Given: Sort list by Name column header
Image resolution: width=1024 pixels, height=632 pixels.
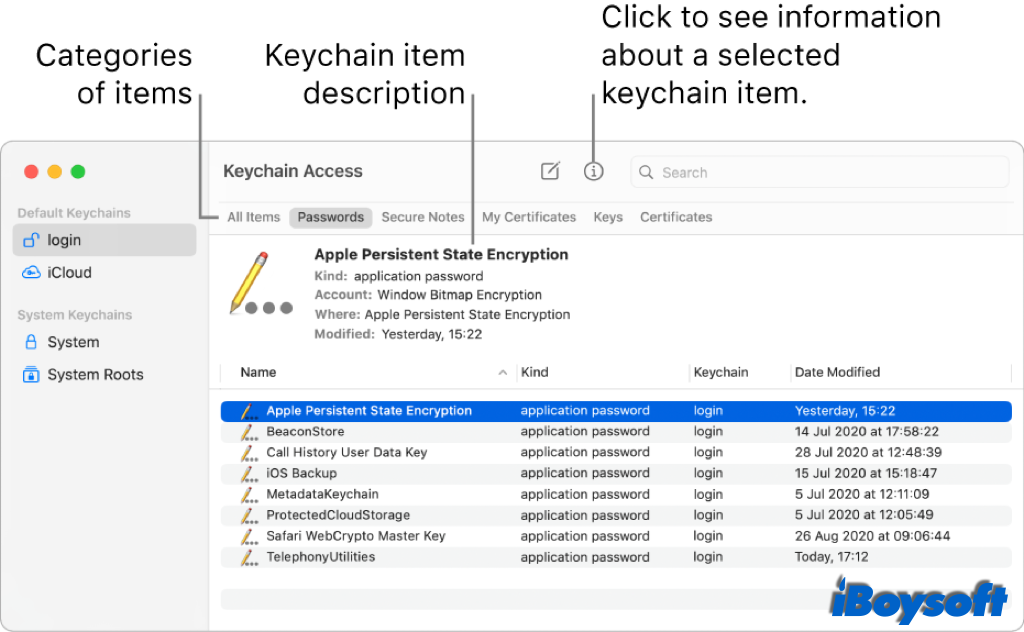Looking at the screenshot, I should click(x=258, y=372).
